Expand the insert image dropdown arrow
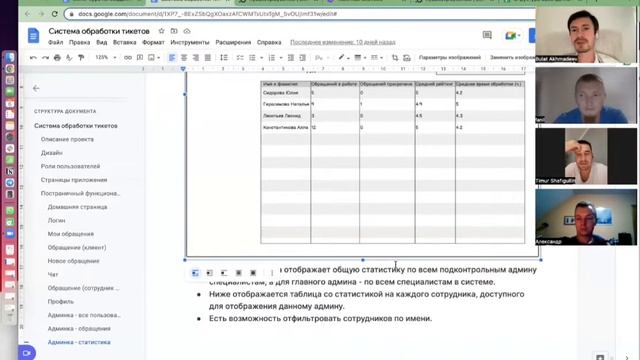 coord(158,58)
